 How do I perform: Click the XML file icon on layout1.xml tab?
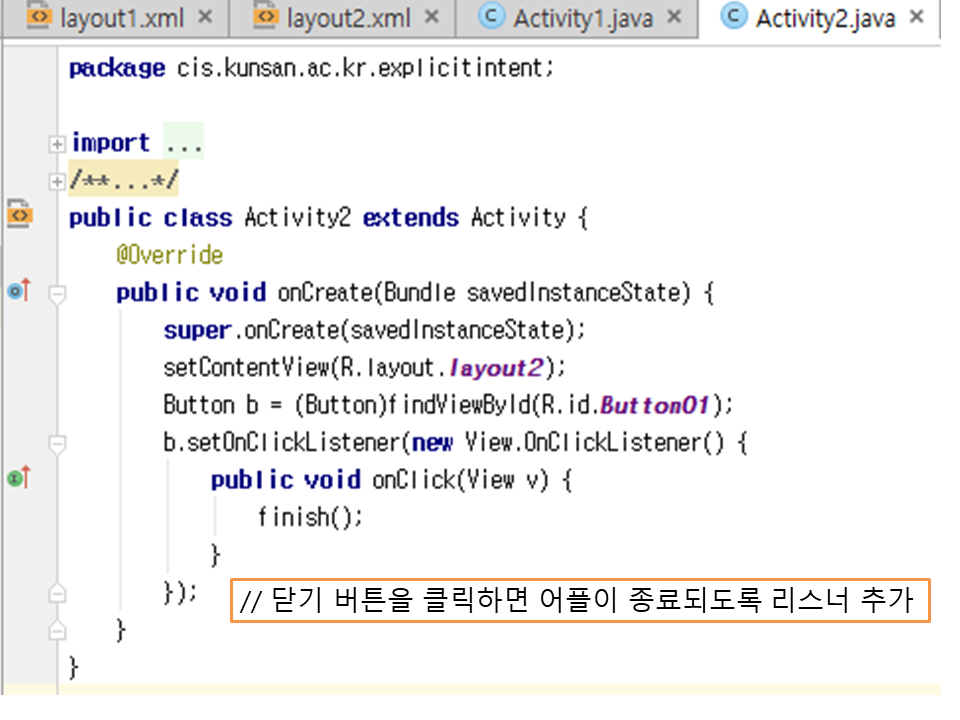coord(38,17)
